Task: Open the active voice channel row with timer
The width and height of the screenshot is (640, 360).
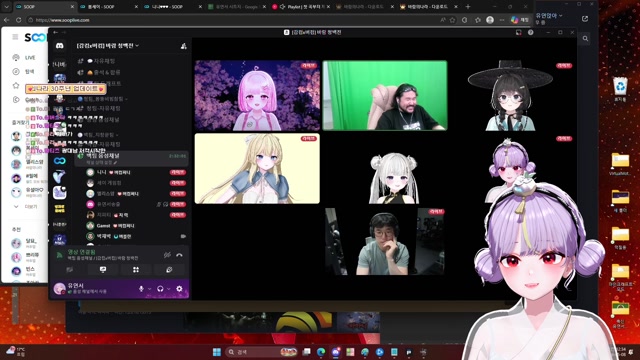Action: (x=131, y=158)
